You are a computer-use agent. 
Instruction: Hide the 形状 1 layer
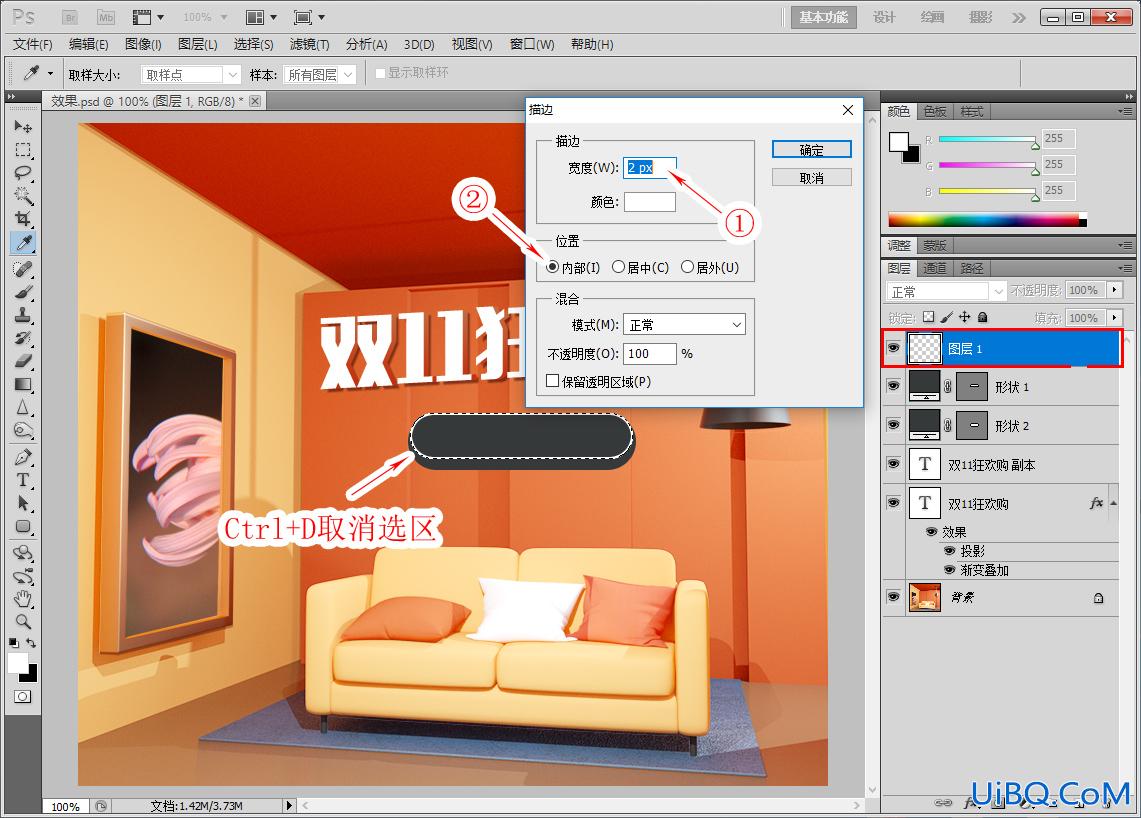(893, 386)
